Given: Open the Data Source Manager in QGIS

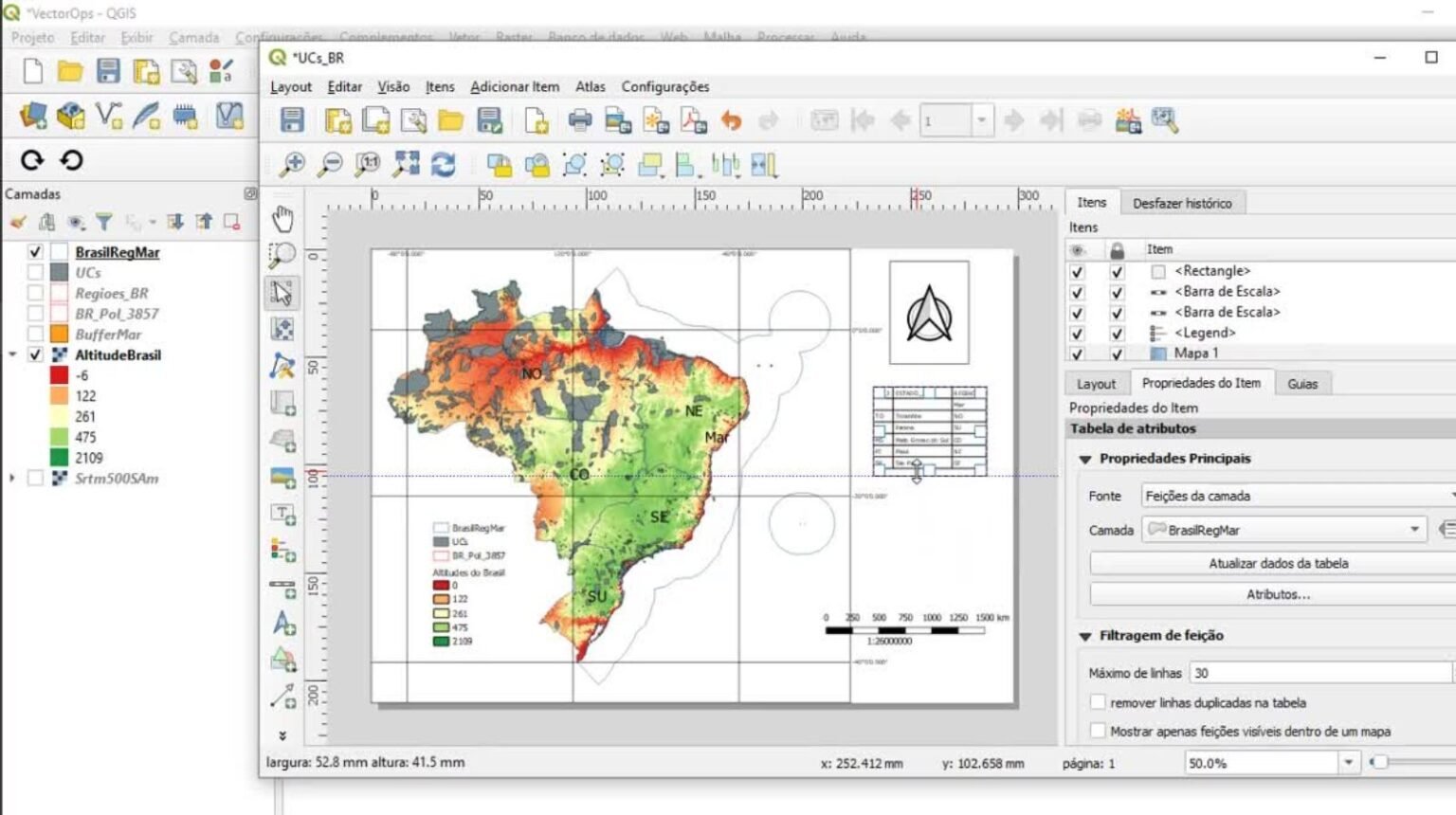Looking at the screenshot, I should point(32,116).
